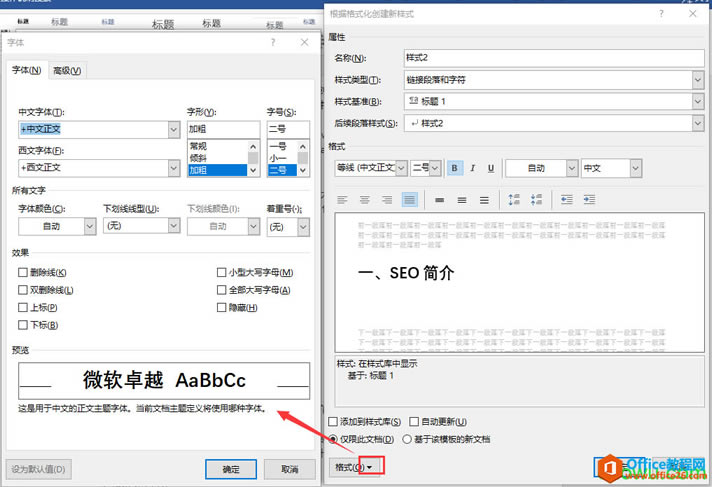Open 下划线线型 dropdown

click(174, 226)
